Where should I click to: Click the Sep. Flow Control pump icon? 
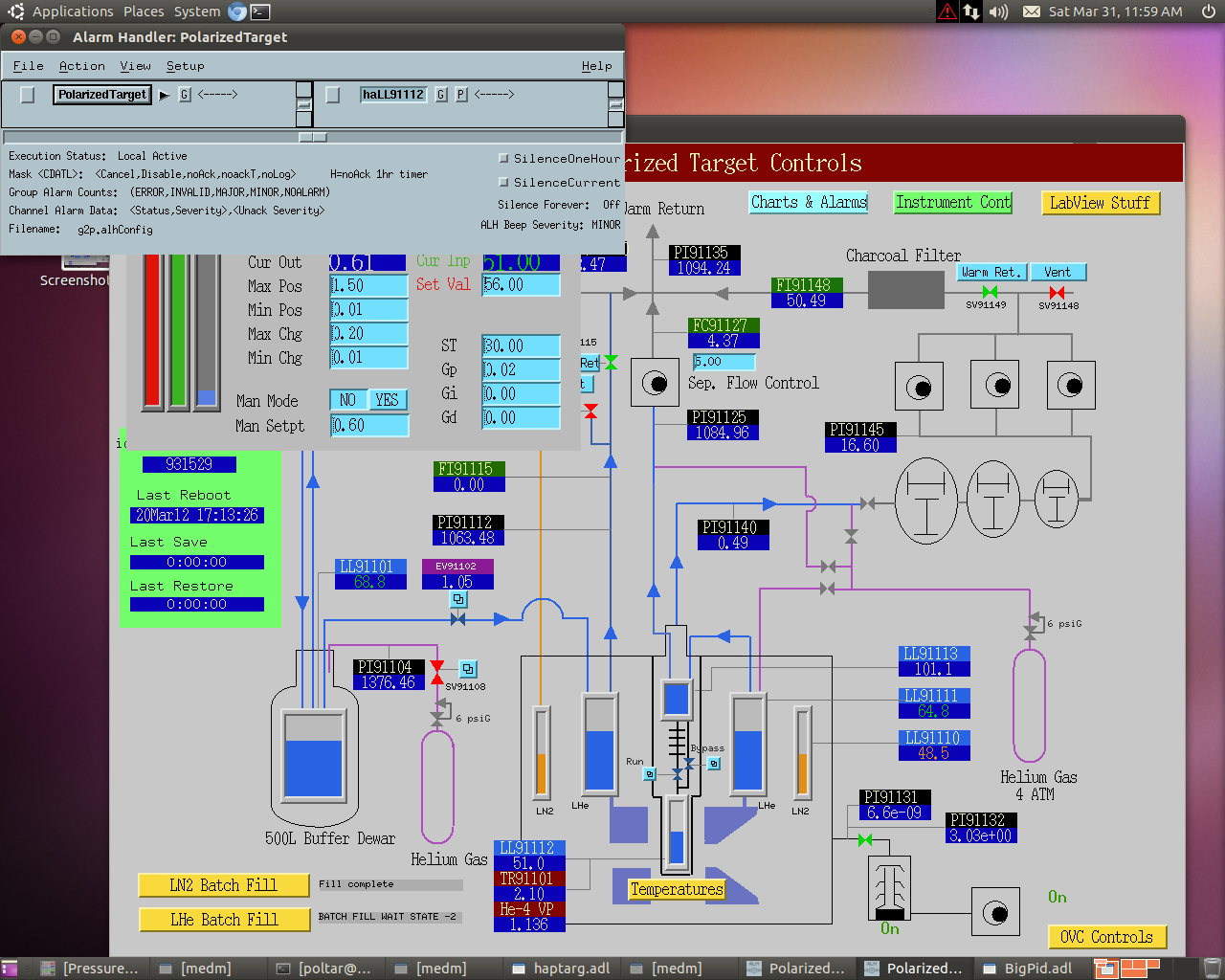656,384
